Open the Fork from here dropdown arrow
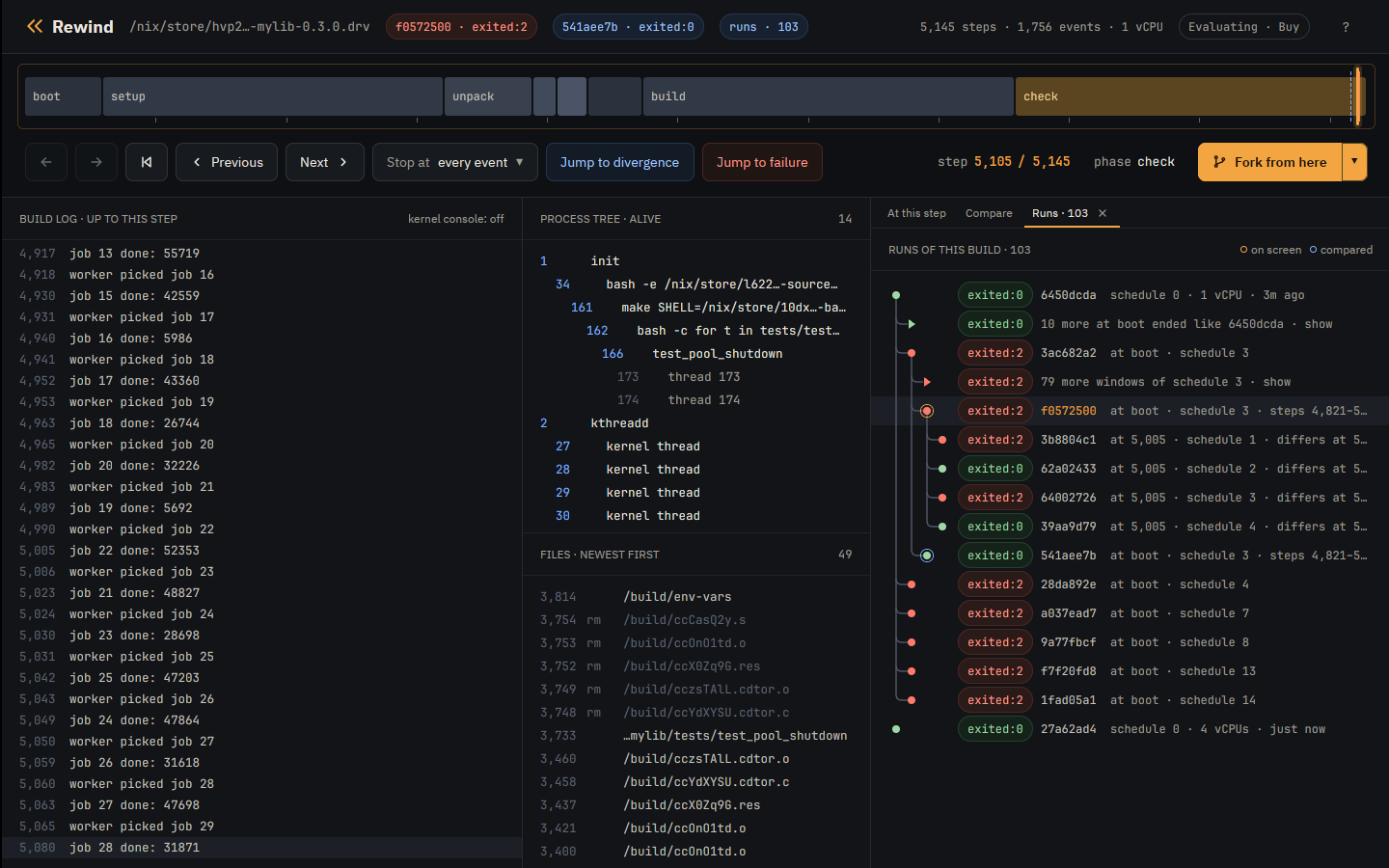This screenshot has width=1389, height=868. coord(1354,162)
